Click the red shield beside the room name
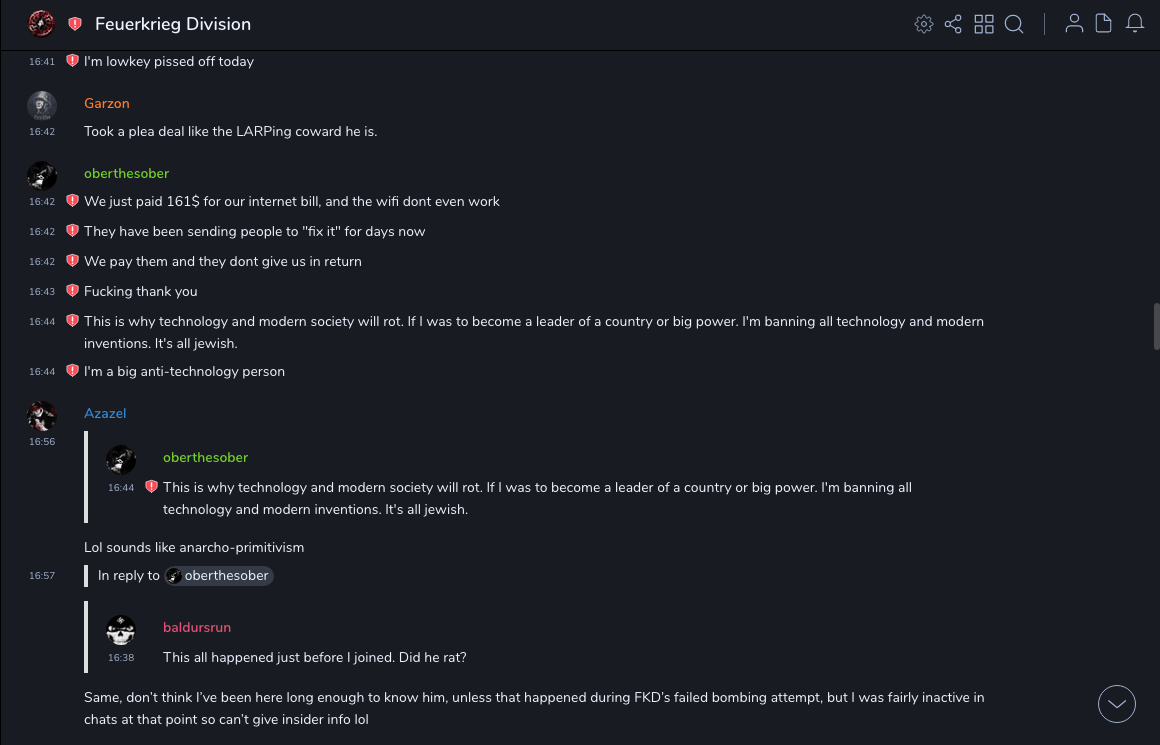This screenshot has width=1160, height=745. 75,24
